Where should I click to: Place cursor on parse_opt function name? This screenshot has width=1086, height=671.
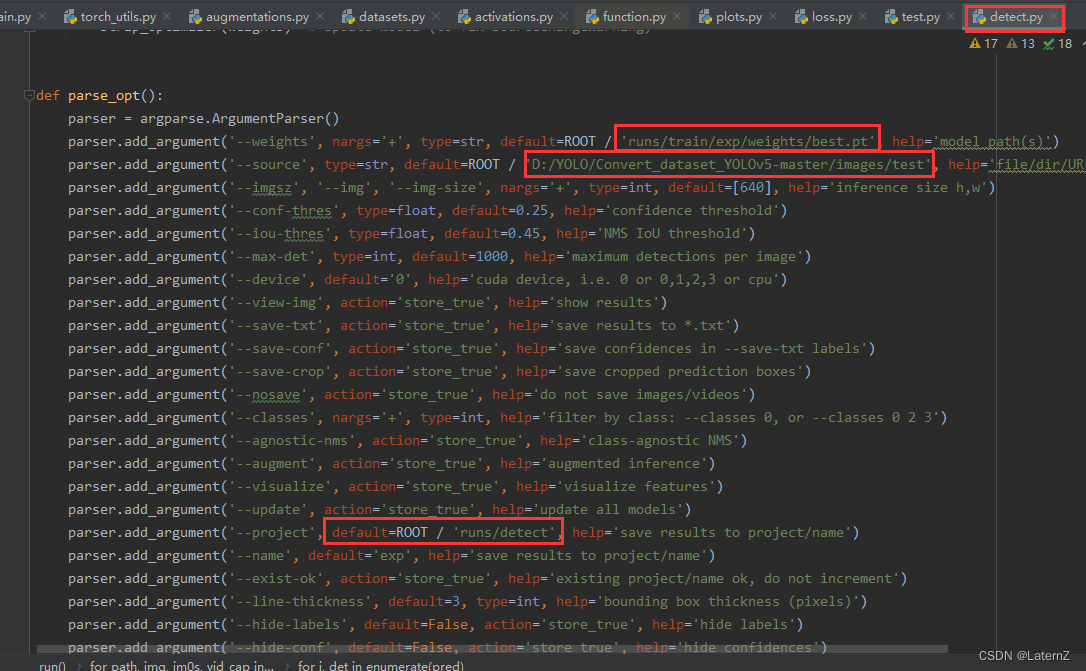[105, 96]
